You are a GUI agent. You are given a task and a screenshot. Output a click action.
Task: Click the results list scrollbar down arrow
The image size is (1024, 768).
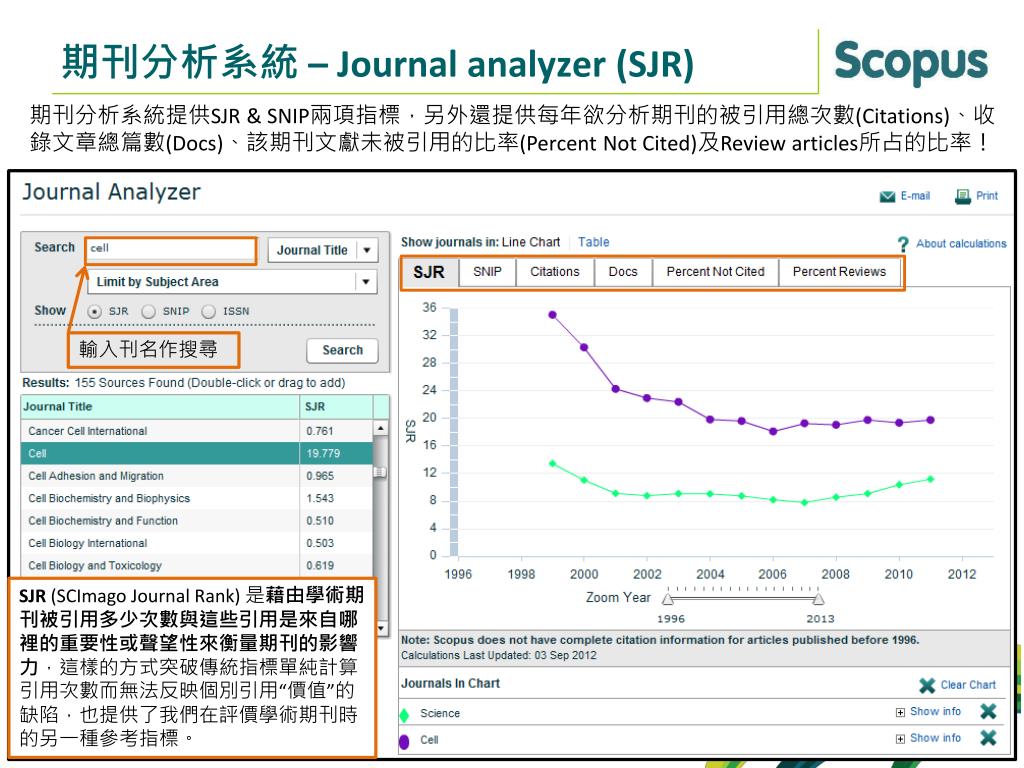coord(381,628)
